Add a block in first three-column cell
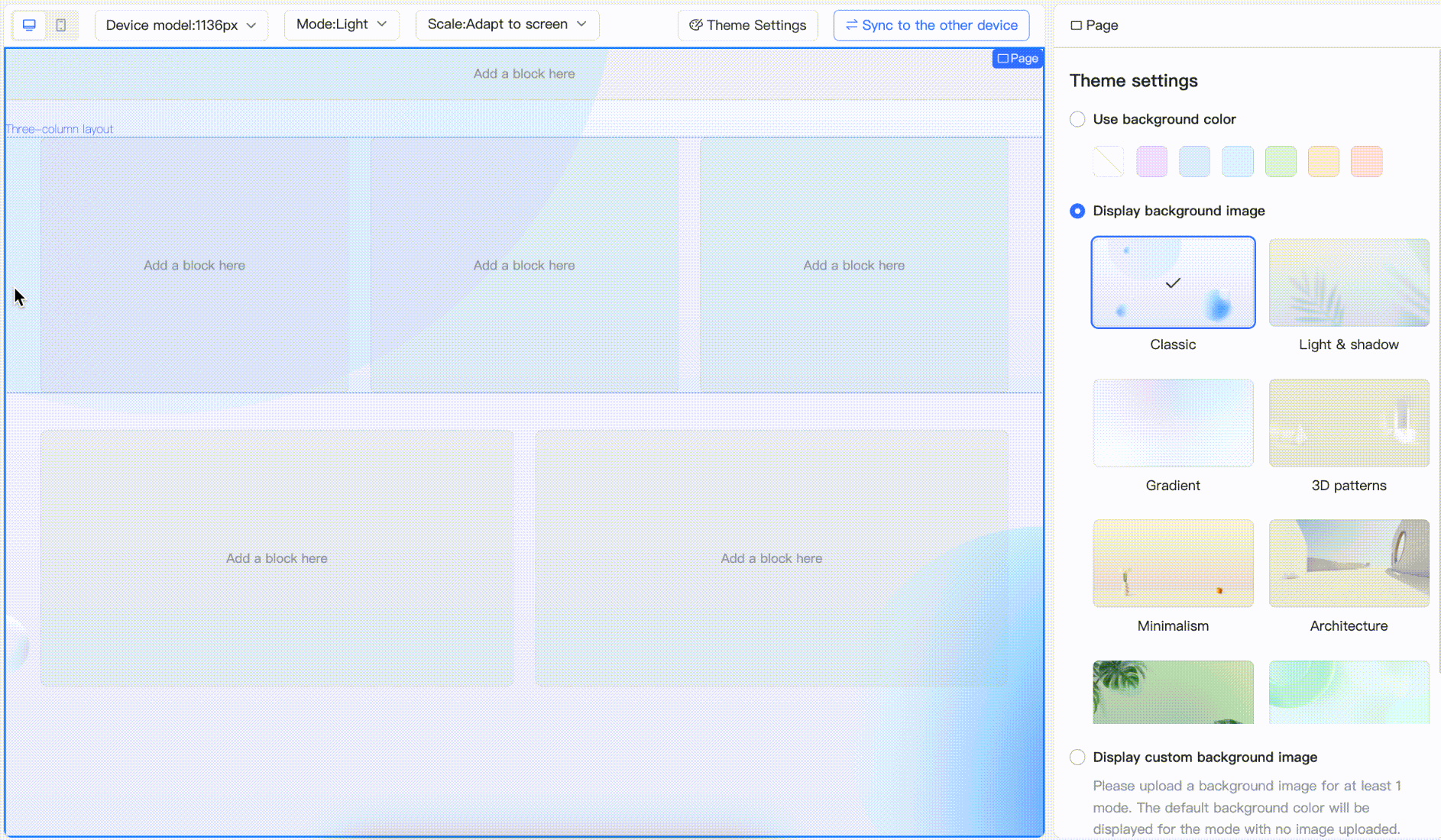This screenshot has height=840, width=1441. click(x=195, y=266)
